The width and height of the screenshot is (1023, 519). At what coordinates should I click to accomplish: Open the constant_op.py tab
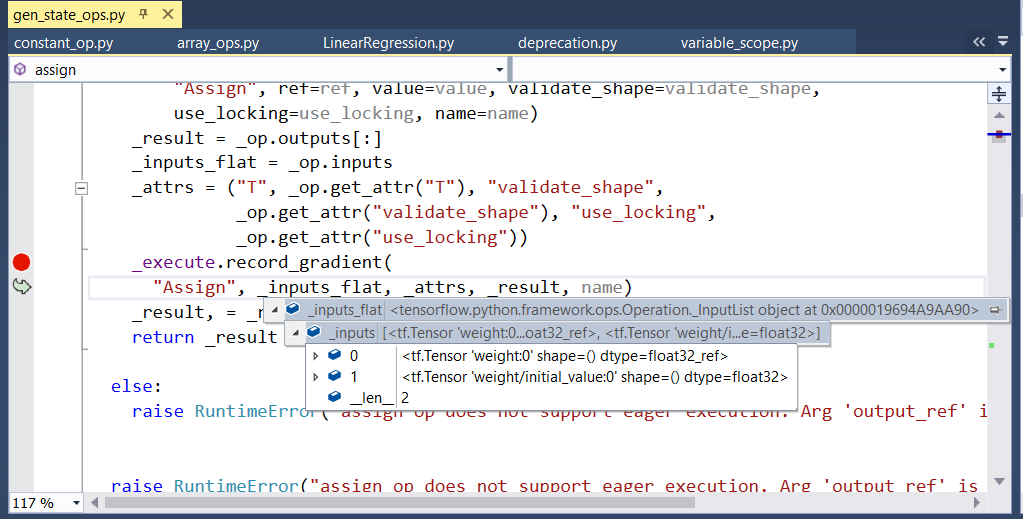point(63,43)
